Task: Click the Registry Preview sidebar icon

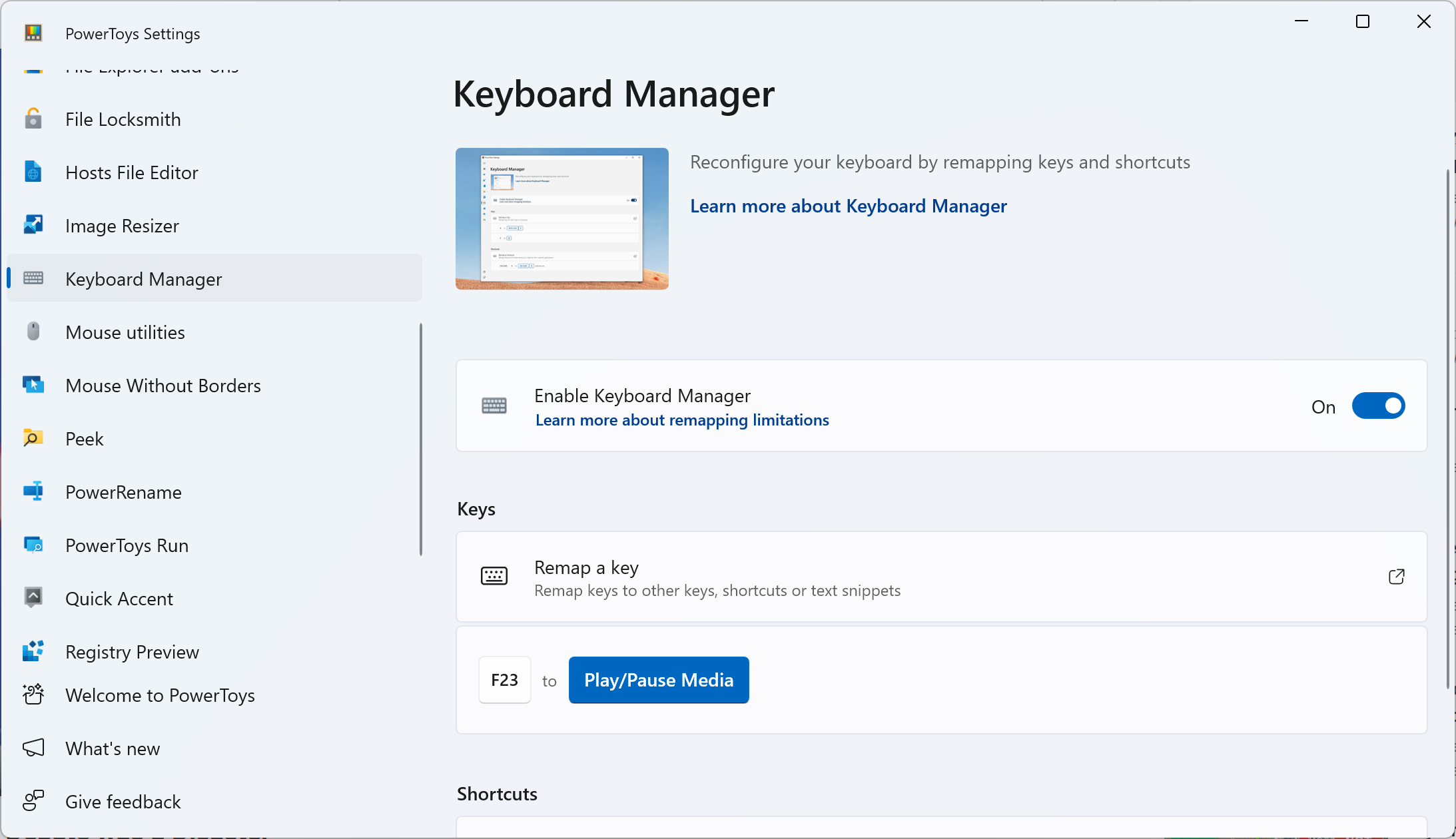Action: pyautogui.click(x=34, y=651)
